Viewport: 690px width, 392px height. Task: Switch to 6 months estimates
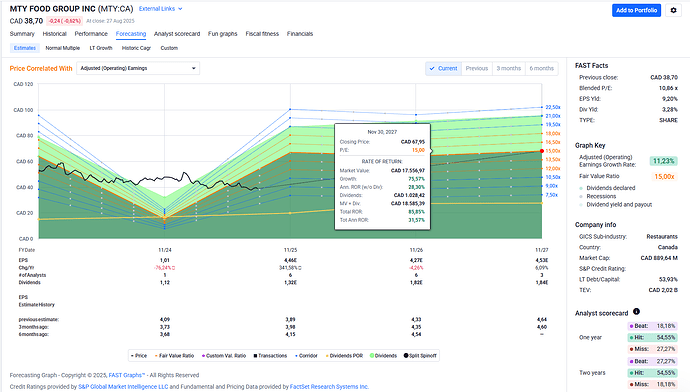tap(542, 68)
